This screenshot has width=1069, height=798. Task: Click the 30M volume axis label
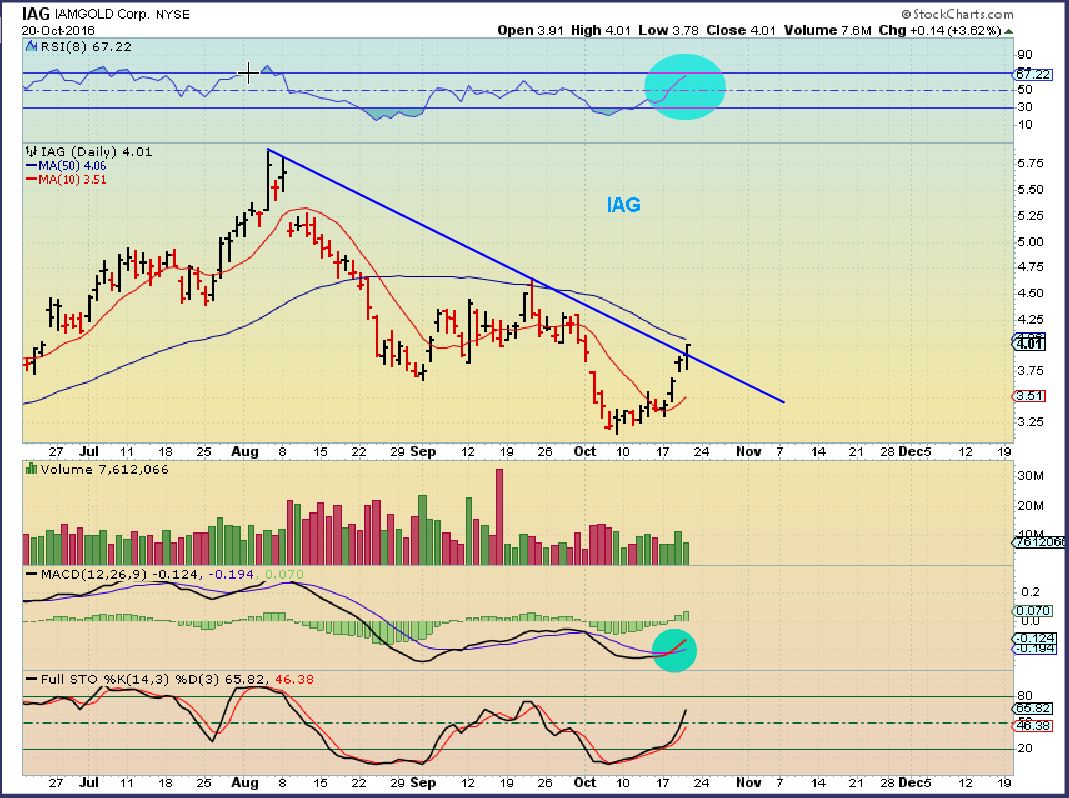(x=1030, y=475)
